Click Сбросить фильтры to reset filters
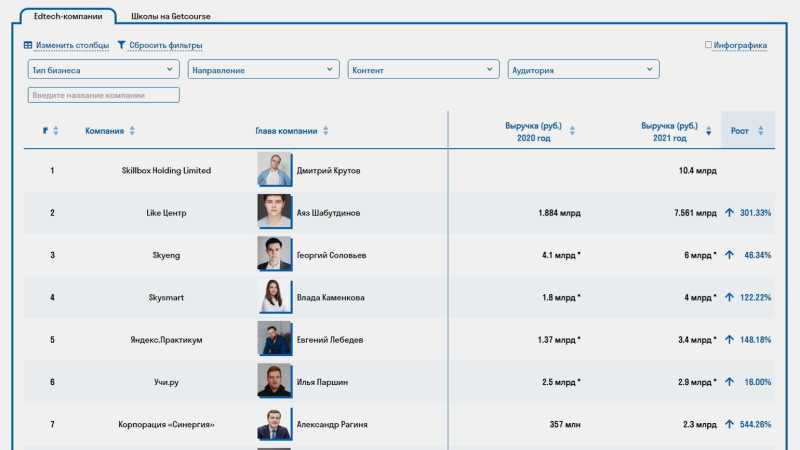This screenshot has width=800, height=450. 165,46
